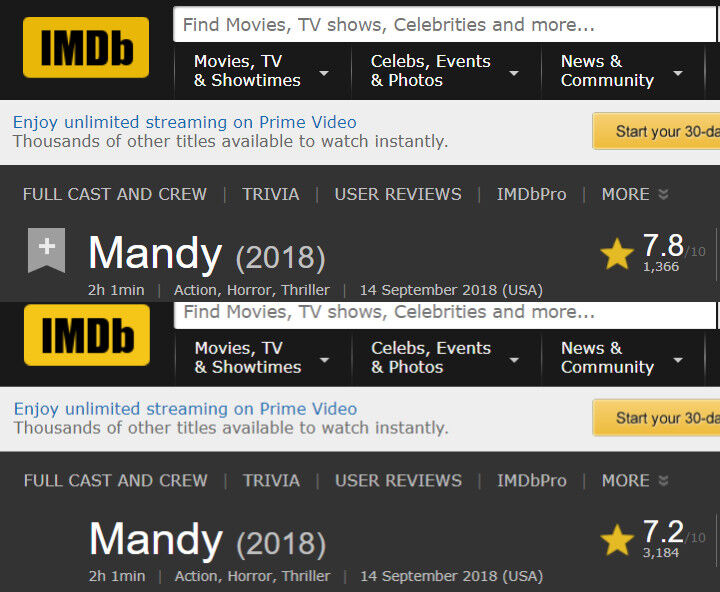
Task: Open FULL CAST AND CREW above the 7.8 rating
Action: [115, 194]
